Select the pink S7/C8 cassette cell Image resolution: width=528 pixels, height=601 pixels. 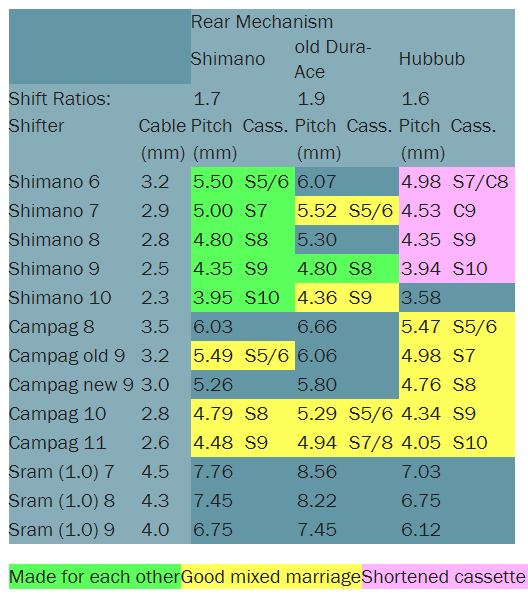click(x=482, y=182)
